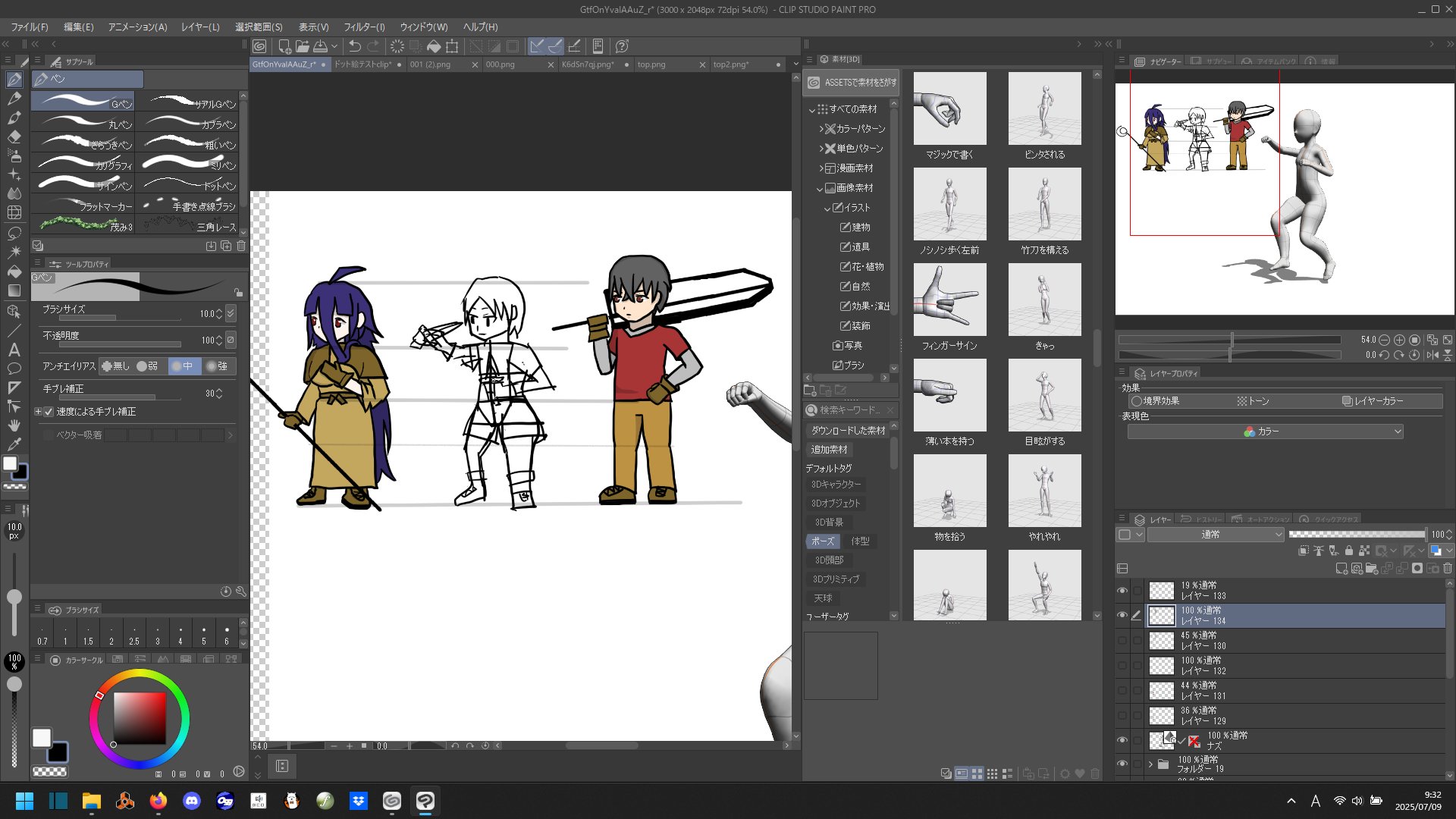
Task: Click the Open file icon in the command bar
Action: coord(302,46)
